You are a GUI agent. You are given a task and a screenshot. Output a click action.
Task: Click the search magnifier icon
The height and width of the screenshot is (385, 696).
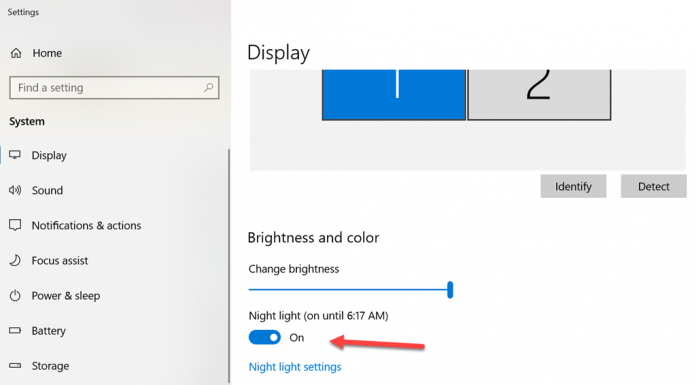(208, 87)
